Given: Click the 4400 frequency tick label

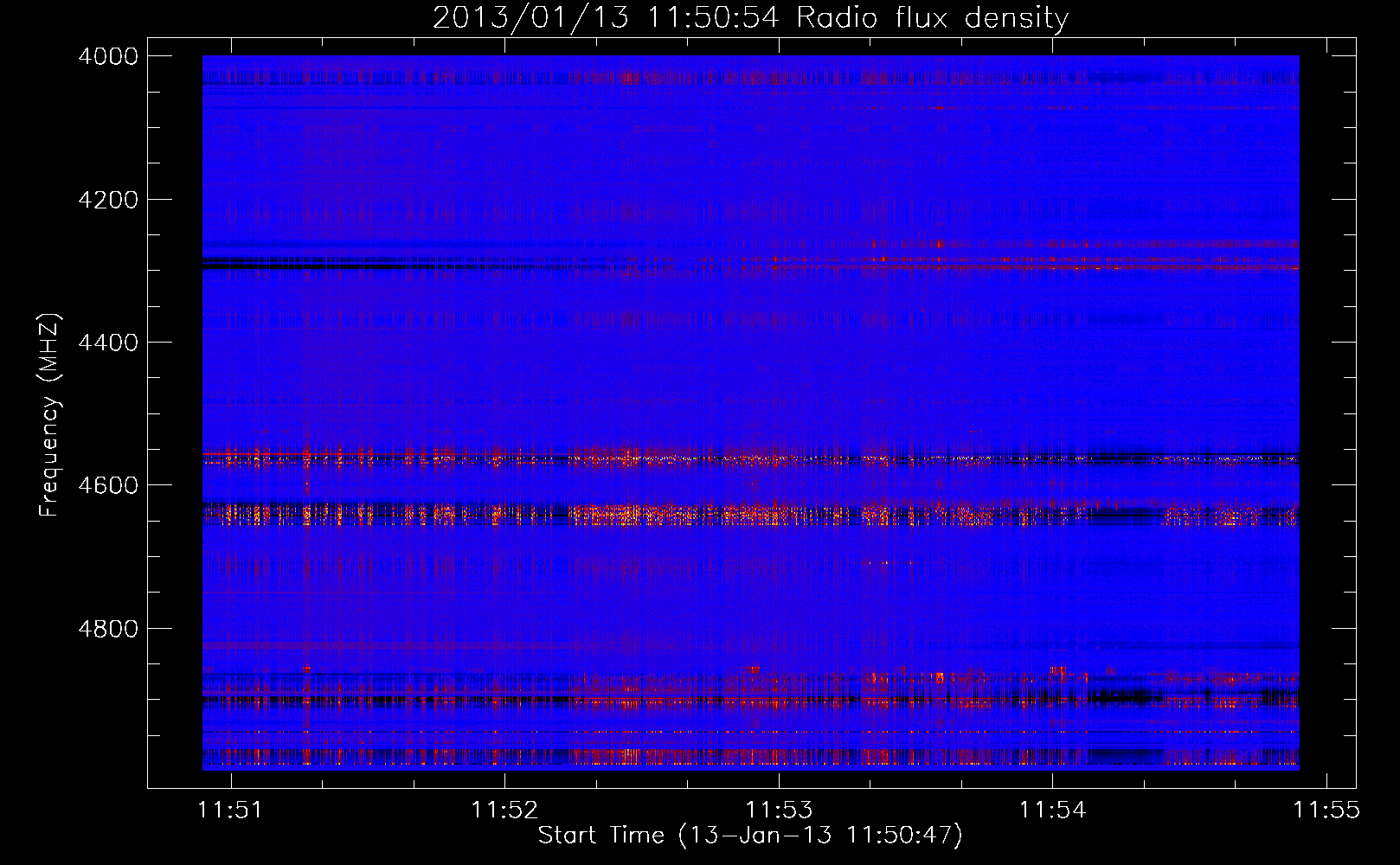Looking at the screenshot, I should 108,343.
